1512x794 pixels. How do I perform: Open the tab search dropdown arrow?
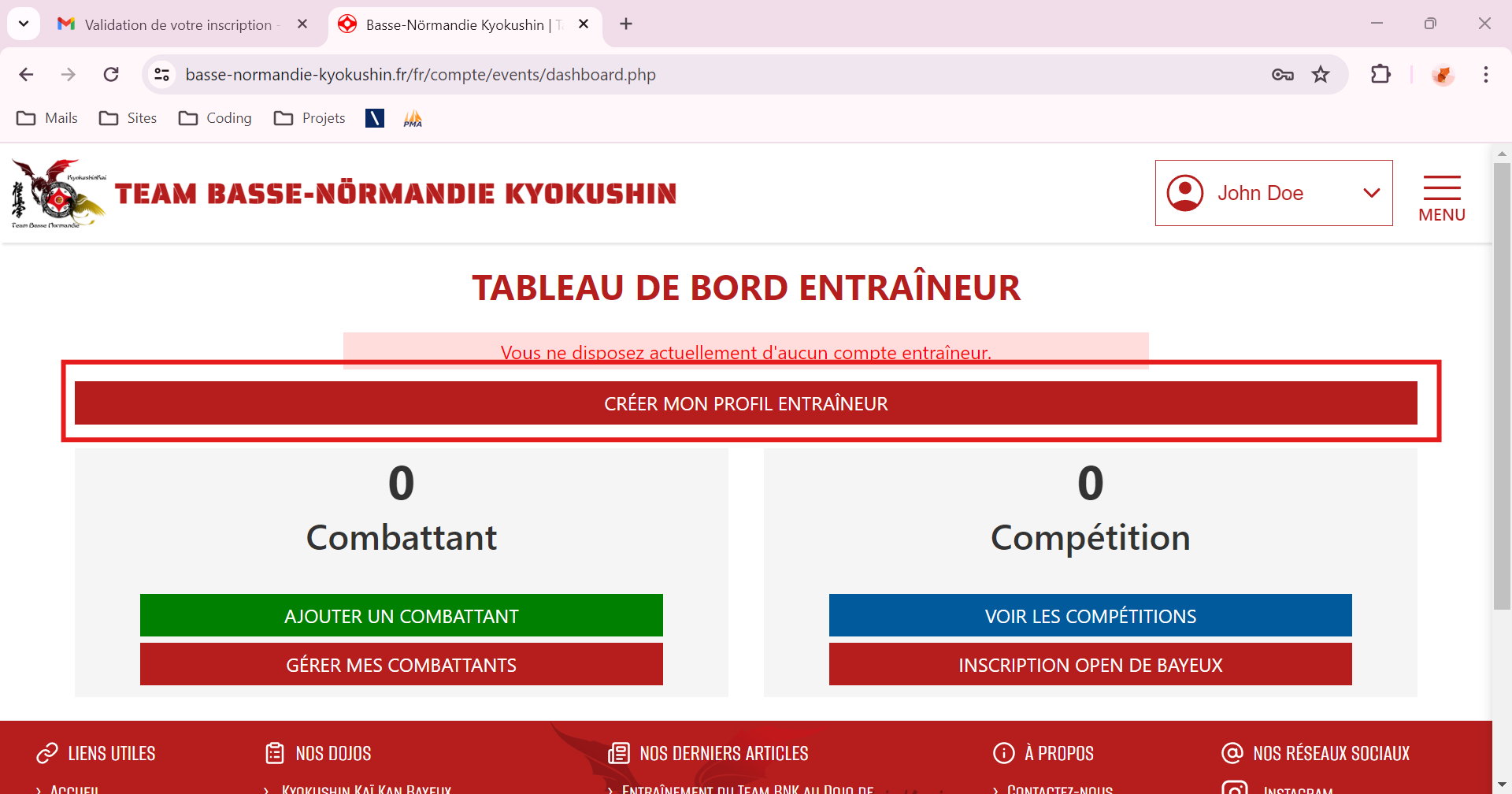[24, 24]
